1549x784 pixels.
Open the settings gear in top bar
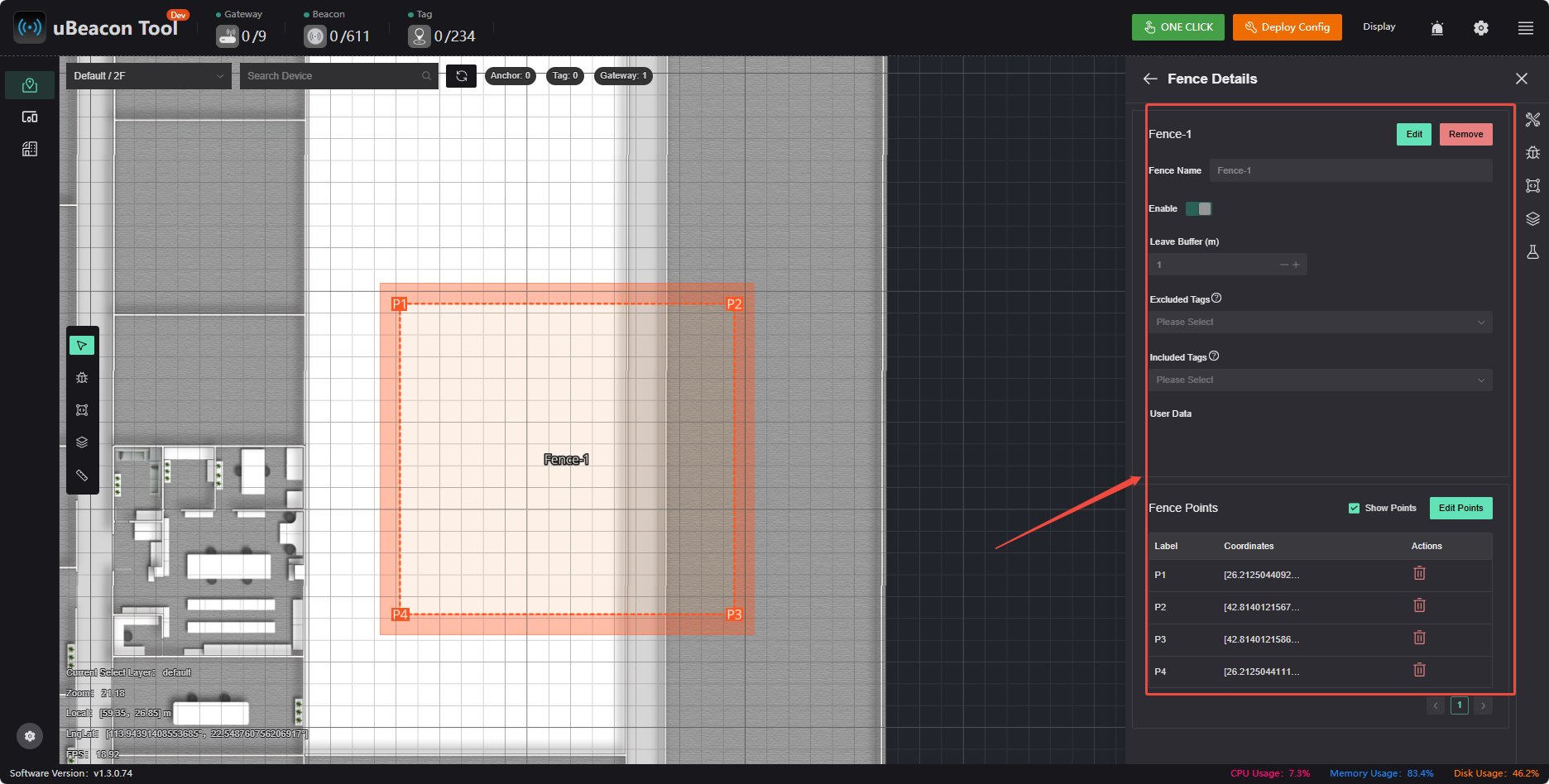click(1481, 28)
